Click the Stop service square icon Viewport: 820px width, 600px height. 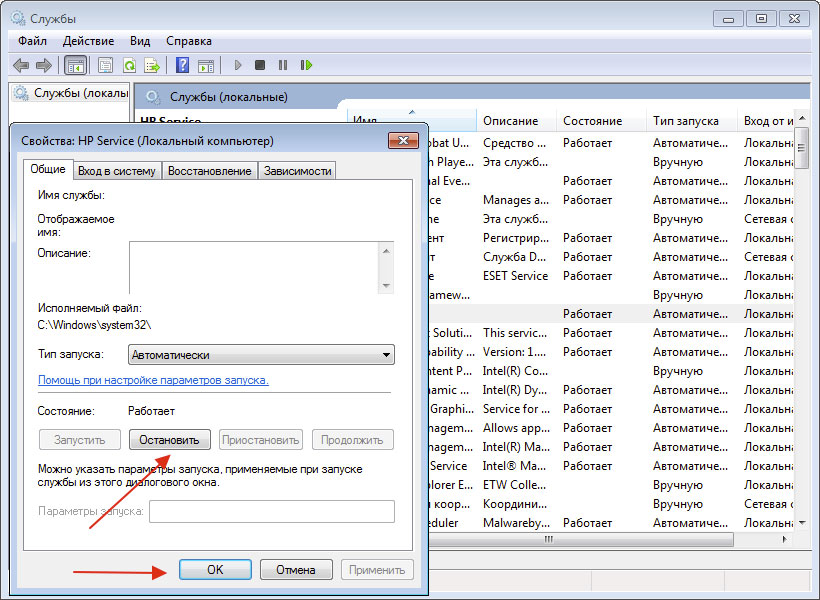pyautogui.click(x=260, y=65)
